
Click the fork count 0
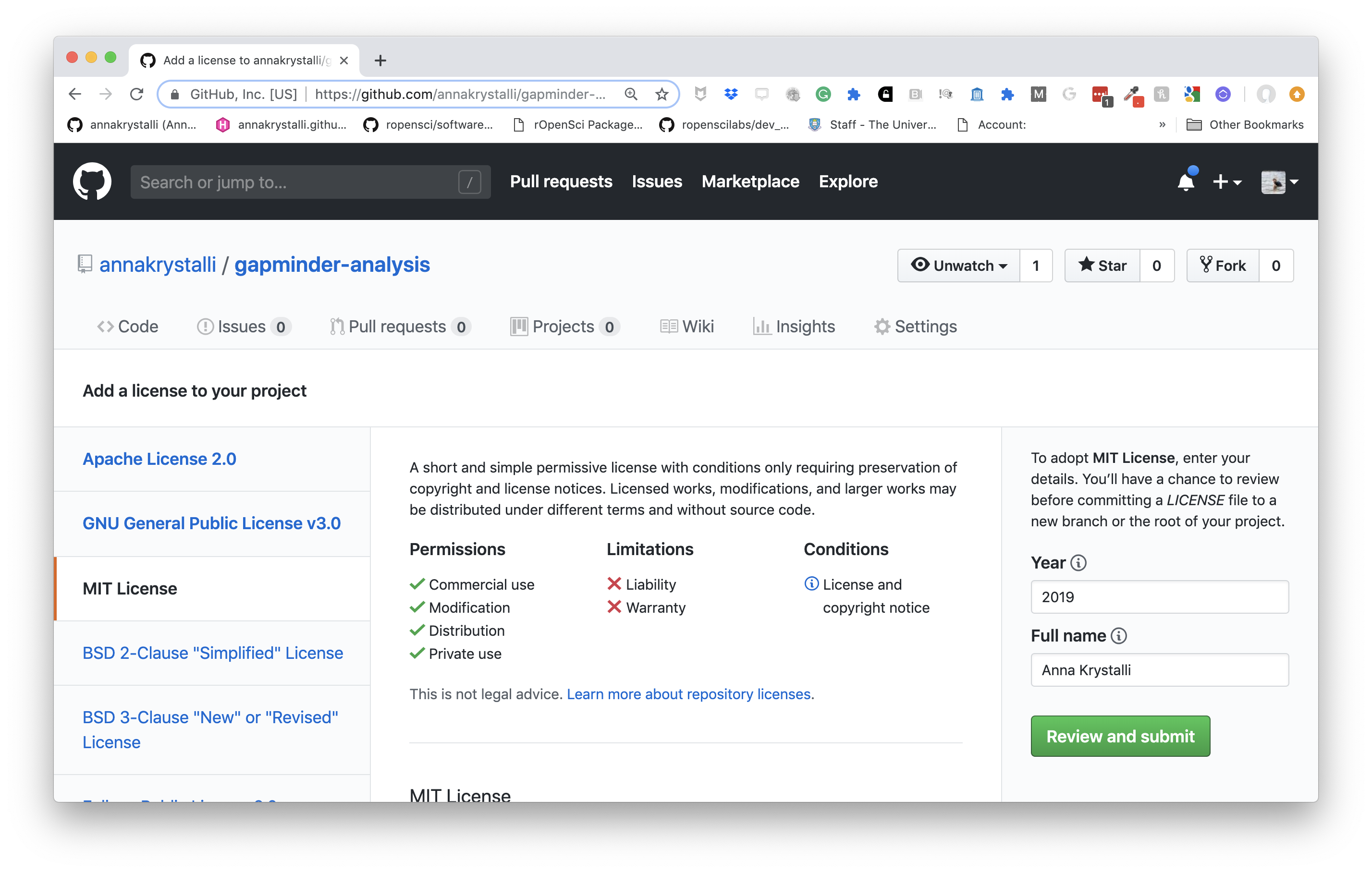pos(1276,266)
